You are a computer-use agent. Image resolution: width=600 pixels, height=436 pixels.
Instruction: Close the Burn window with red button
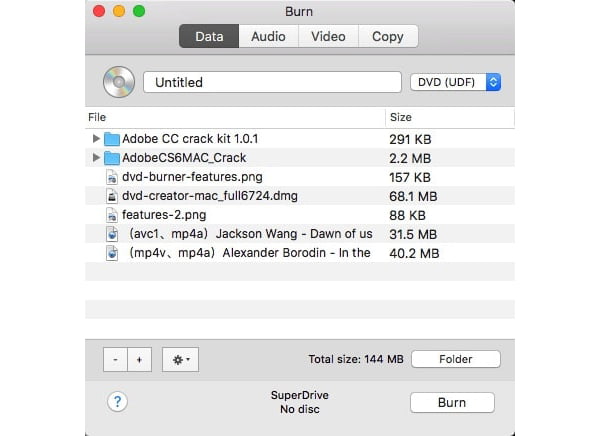[x=99, y=11]
